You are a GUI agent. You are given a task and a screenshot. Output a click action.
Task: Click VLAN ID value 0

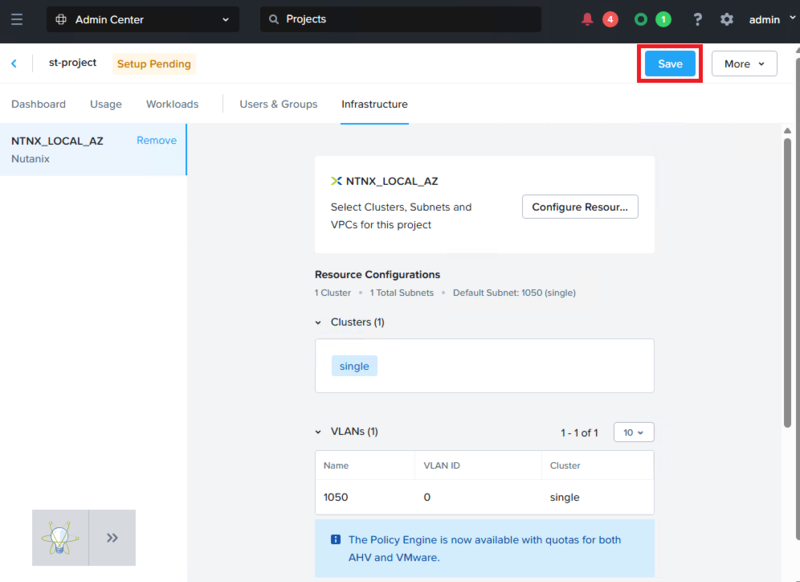tap(427, 497)
